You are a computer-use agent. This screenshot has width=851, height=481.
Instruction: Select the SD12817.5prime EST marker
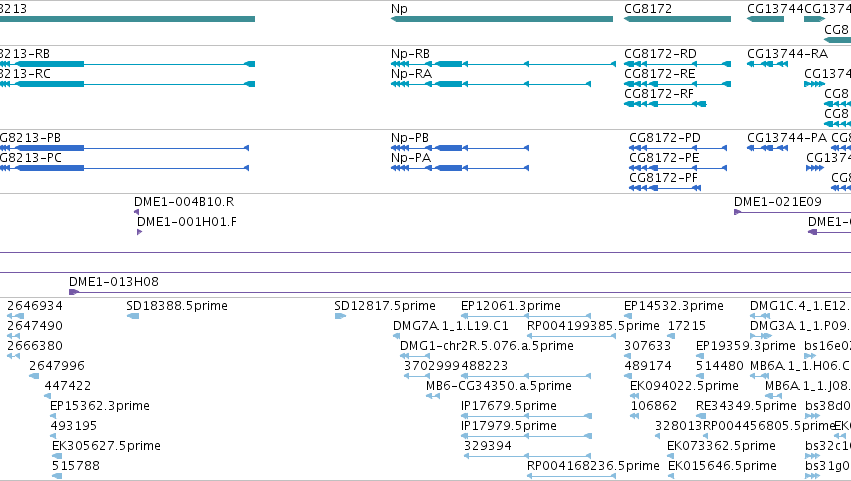tap(340, 316)
